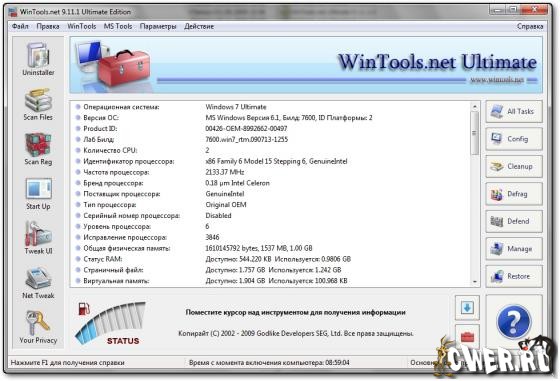Open the Defrag category
The height and width of the screenshot is (381, 560).
514,194
